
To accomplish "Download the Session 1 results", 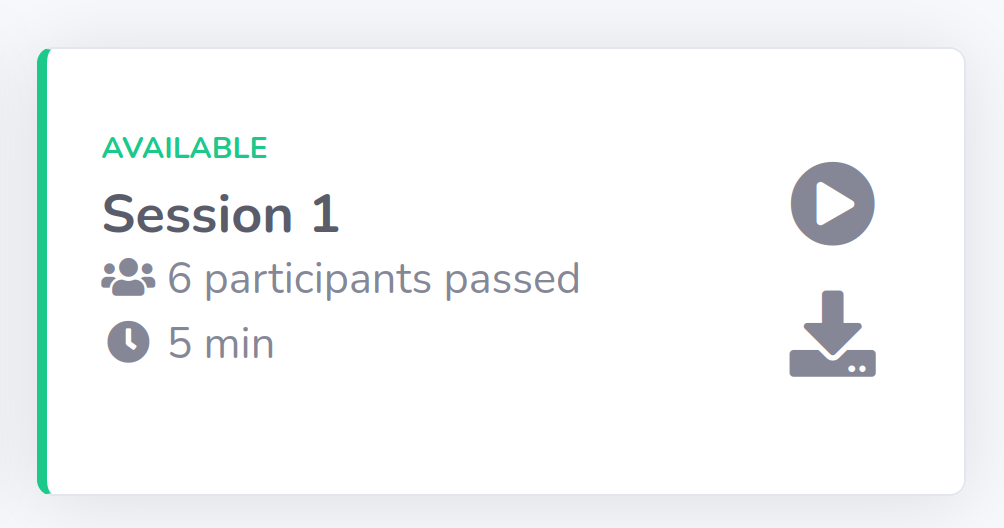I will pyautogui.click(x=832, y=335).
